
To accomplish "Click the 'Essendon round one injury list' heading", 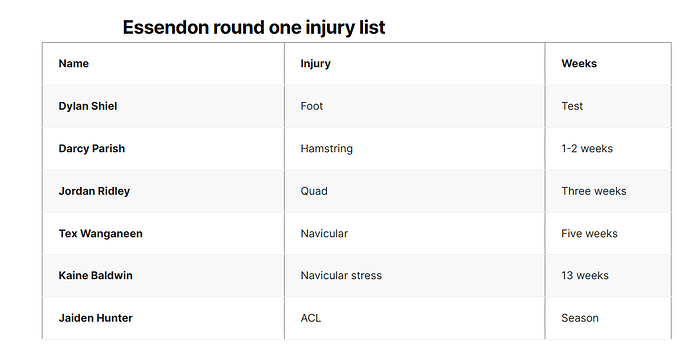I will 254,27.
